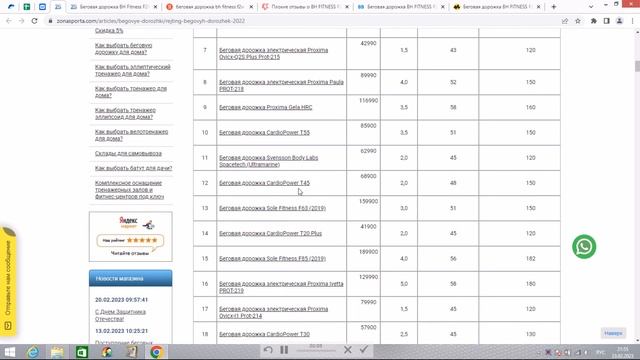Open Proxima Ivetta PROT-219 link
Viewport: 640px width, 360px height.
[281, 287]
